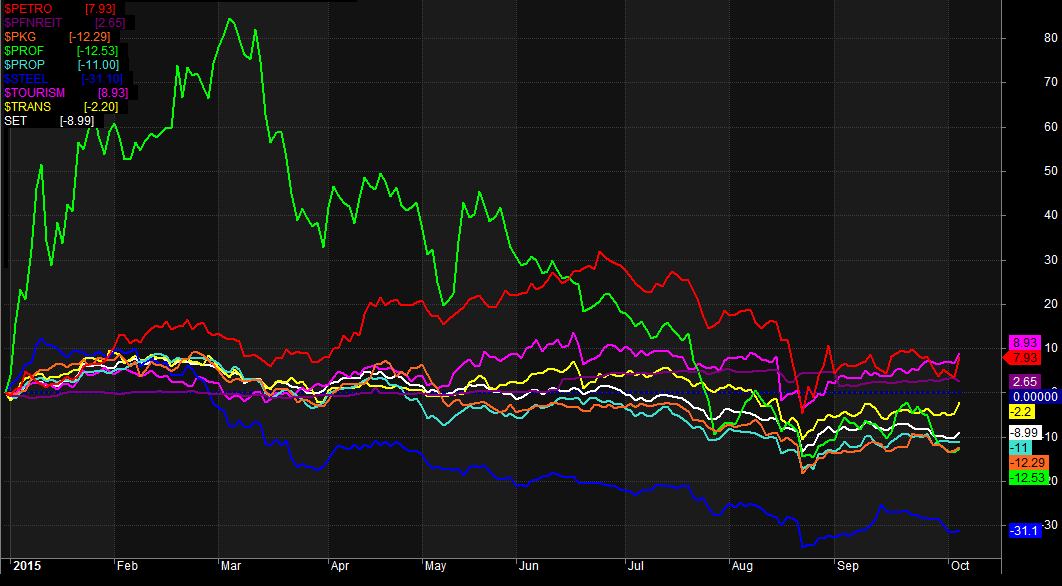Image resolution: width=1062 pixels, height=586 pixels.
Task: Click the Apr marker on time axis
Action: pos(340,566)
